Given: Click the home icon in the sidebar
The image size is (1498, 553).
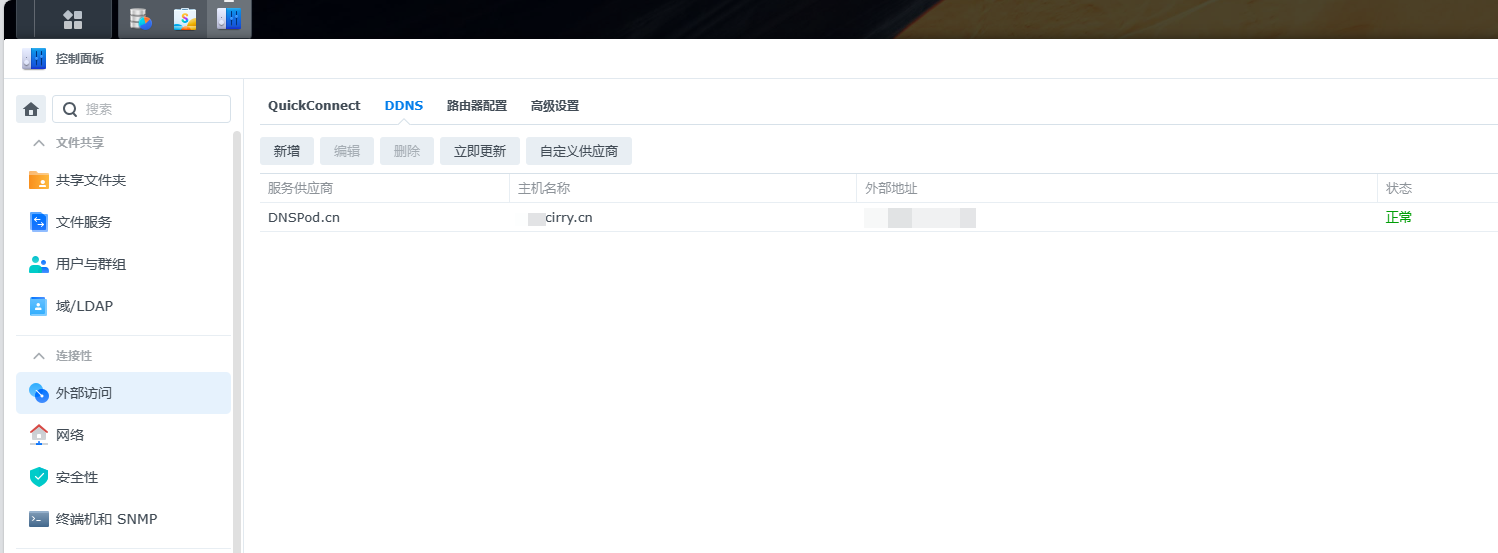Looking at the screenshot, I should [31, 109].
